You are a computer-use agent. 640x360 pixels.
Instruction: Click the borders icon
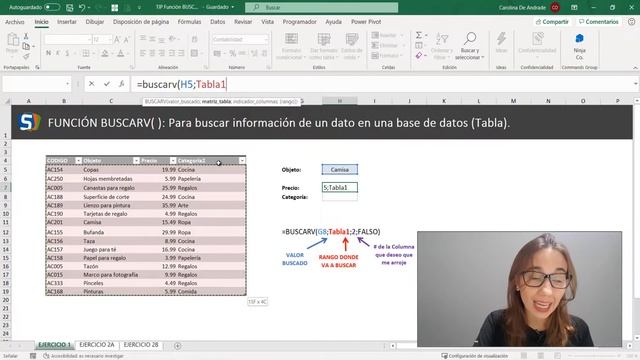coord(86,53)
